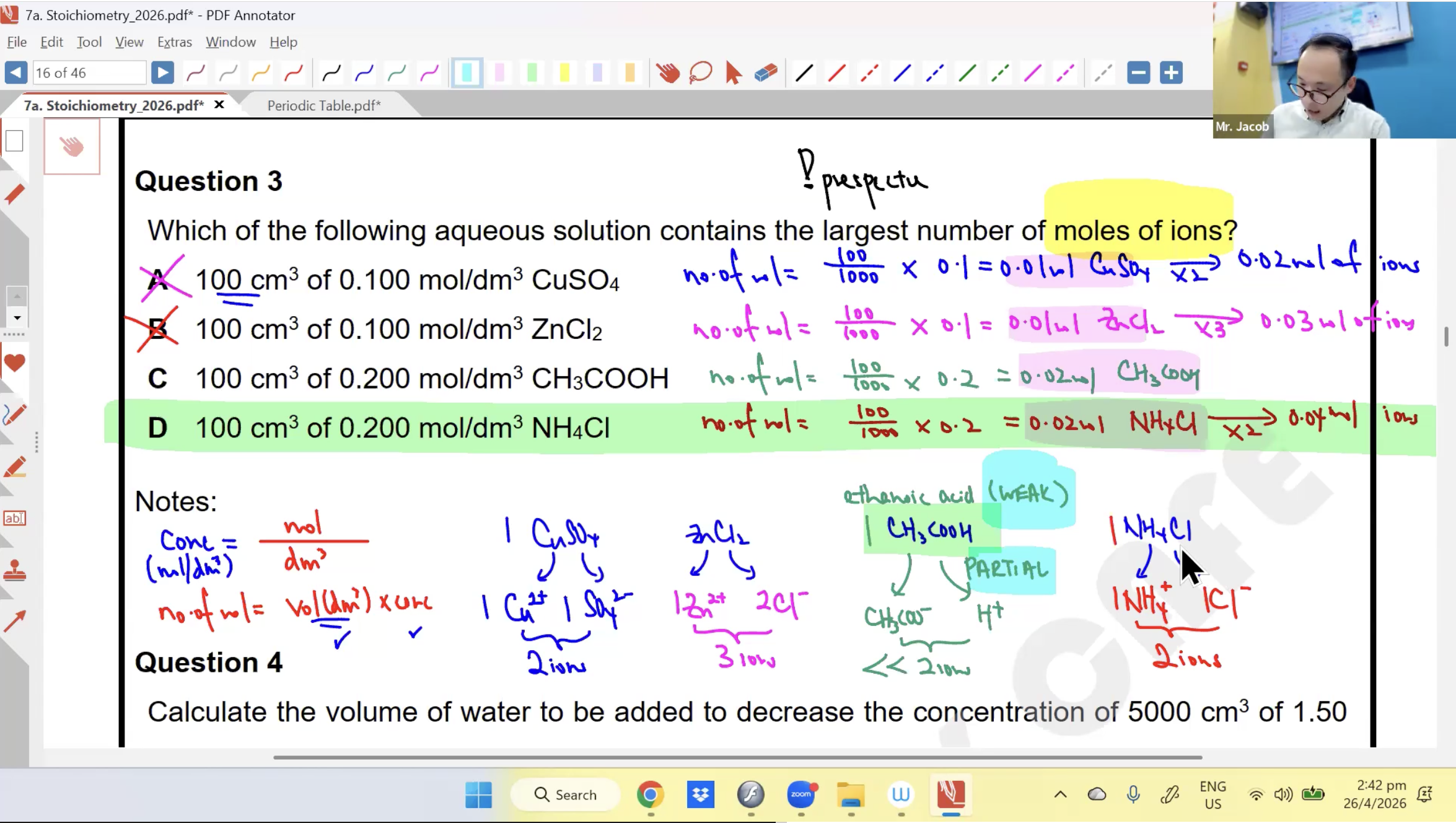Open the Favorites heart tool
The height and width of the screenshot is (823, 1456).
(14, 363)
